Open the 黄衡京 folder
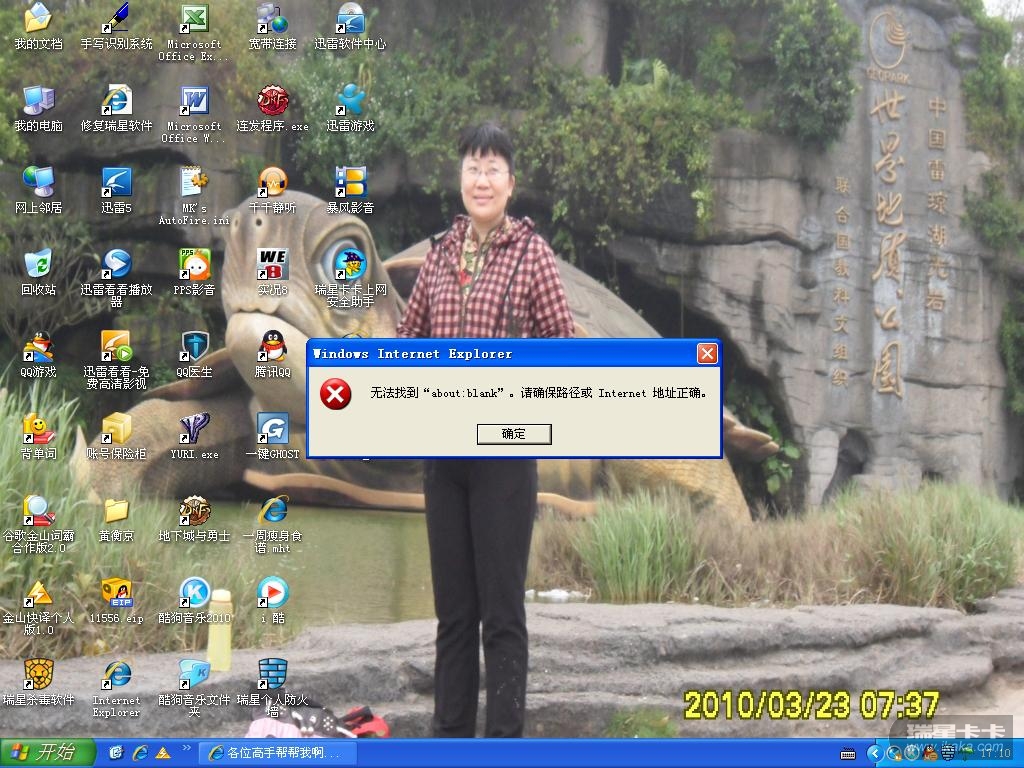Viewport: 1024px width, 768px height. coord(116,519)
